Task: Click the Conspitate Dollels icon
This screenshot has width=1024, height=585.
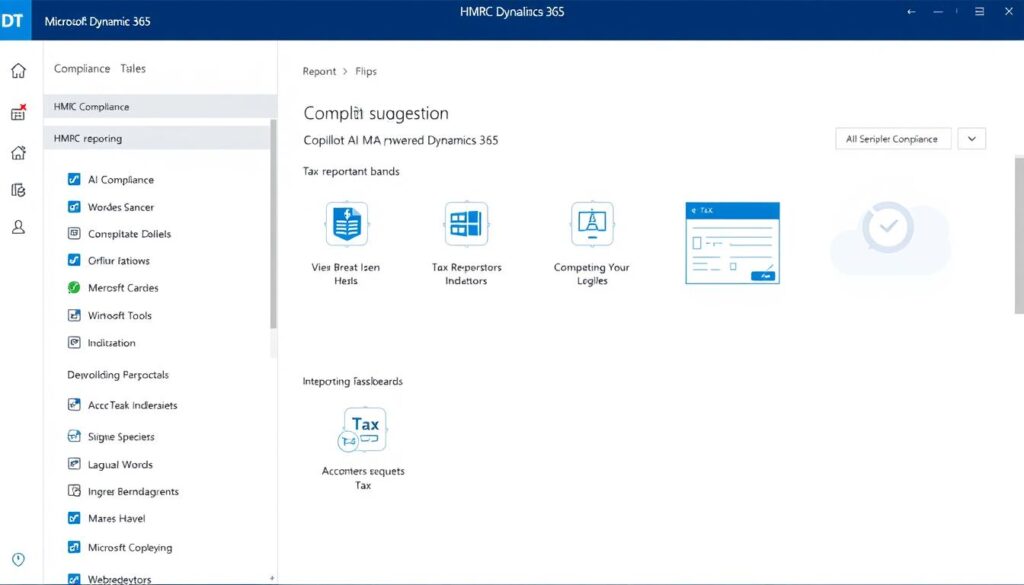Action: [x=74, y=233]
